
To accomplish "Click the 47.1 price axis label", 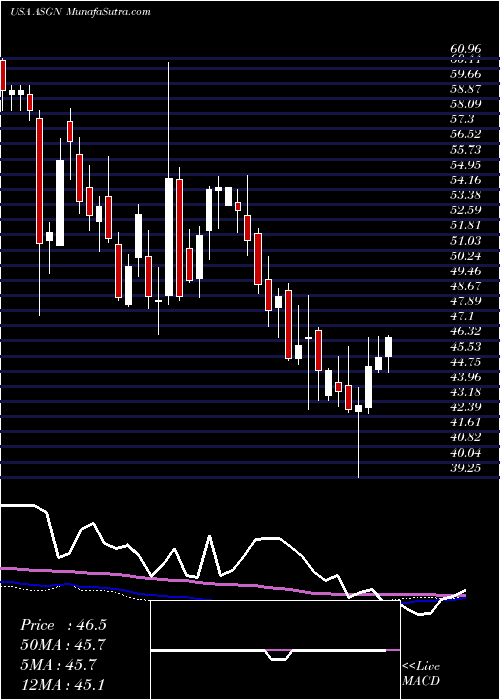I will tap(462, 317).
